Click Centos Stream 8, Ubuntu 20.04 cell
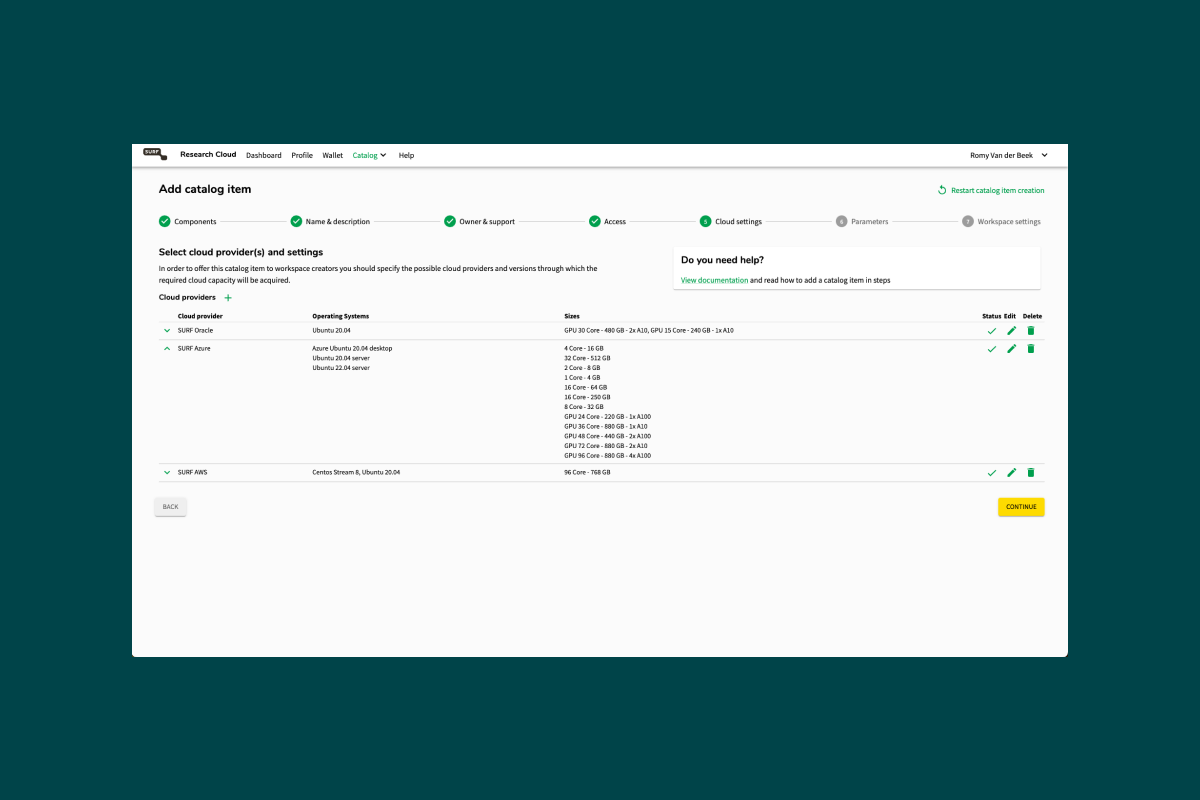This screenshot has width=1200, height=800. (x=356, y=472)
